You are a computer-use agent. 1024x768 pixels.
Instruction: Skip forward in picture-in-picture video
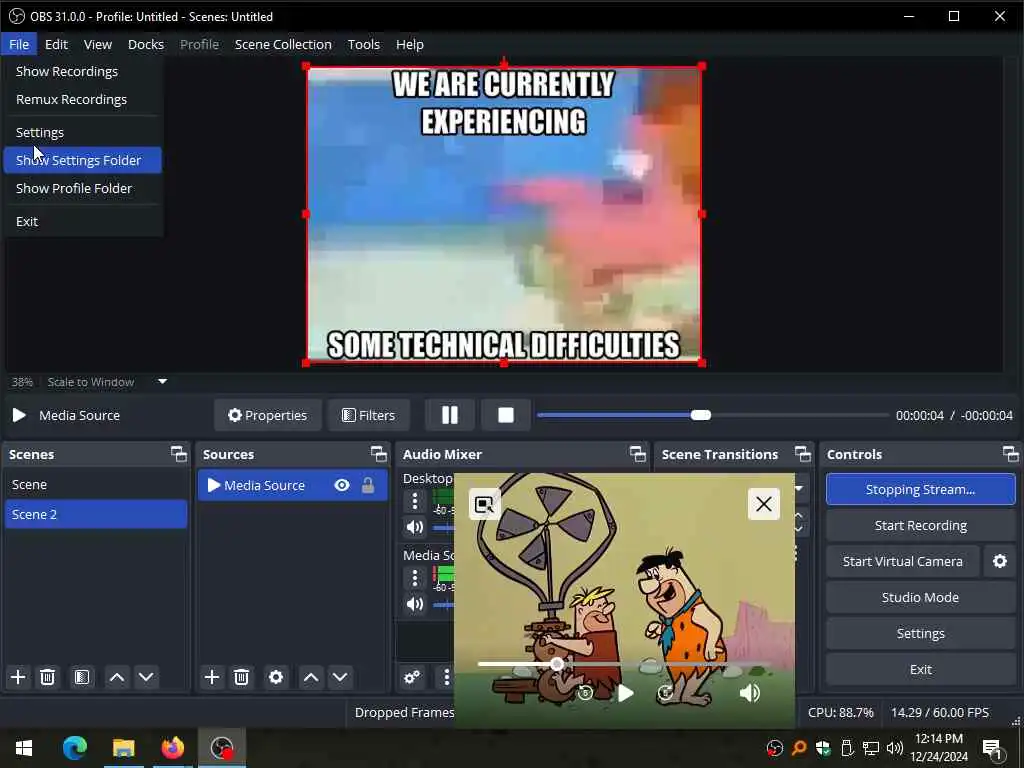tap(665, 693)
